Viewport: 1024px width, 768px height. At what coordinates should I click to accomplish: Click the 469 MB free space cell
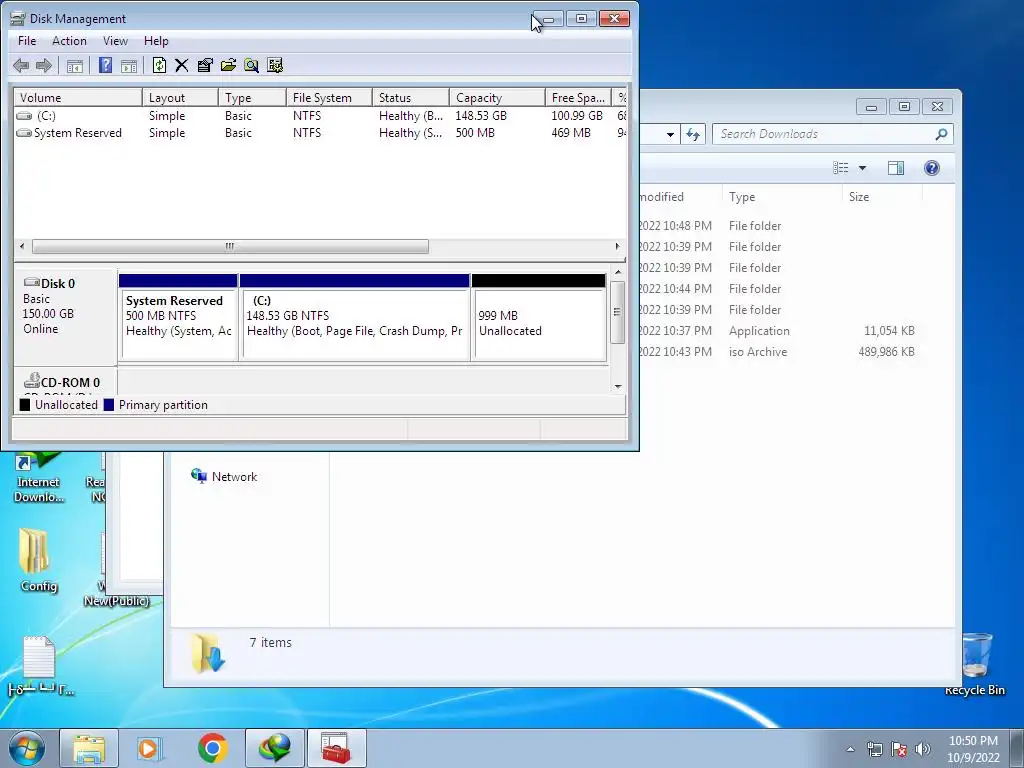click(571, 133)
